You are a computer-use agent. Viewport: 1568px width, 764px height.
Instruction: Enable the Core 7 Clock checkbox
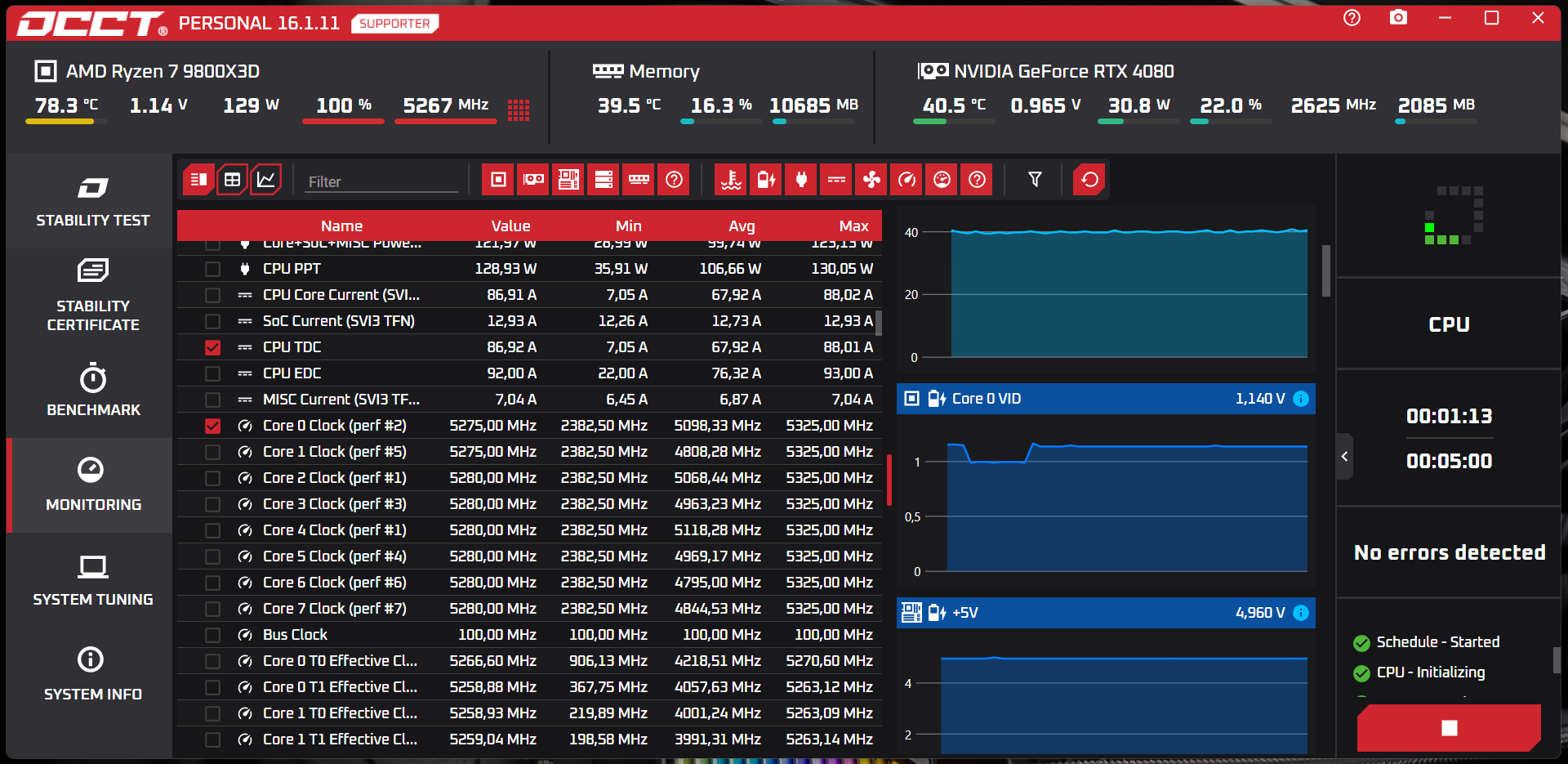tap(212, 609)
